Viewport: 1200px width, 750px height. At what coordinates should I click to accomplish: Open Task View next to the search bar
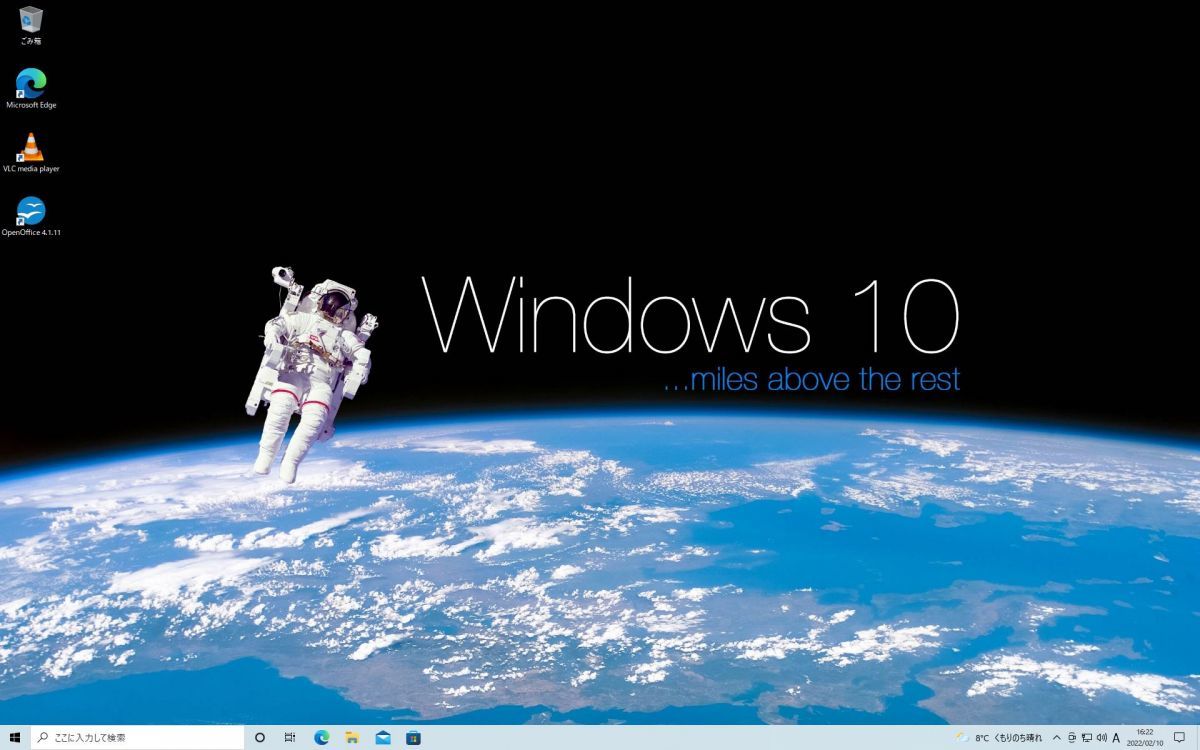[289, 738]
